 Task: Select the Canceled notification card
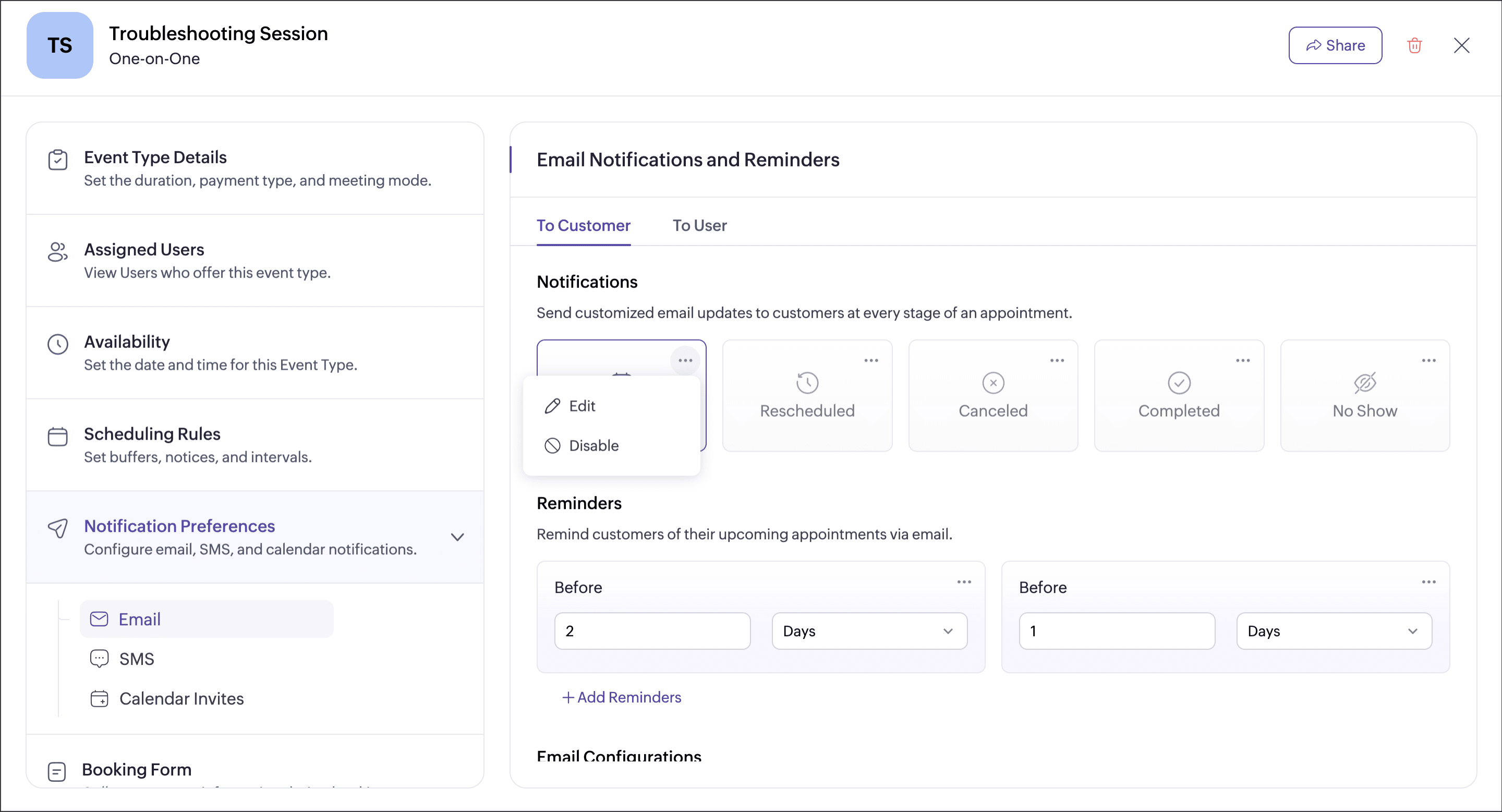(x=993, y=396)
